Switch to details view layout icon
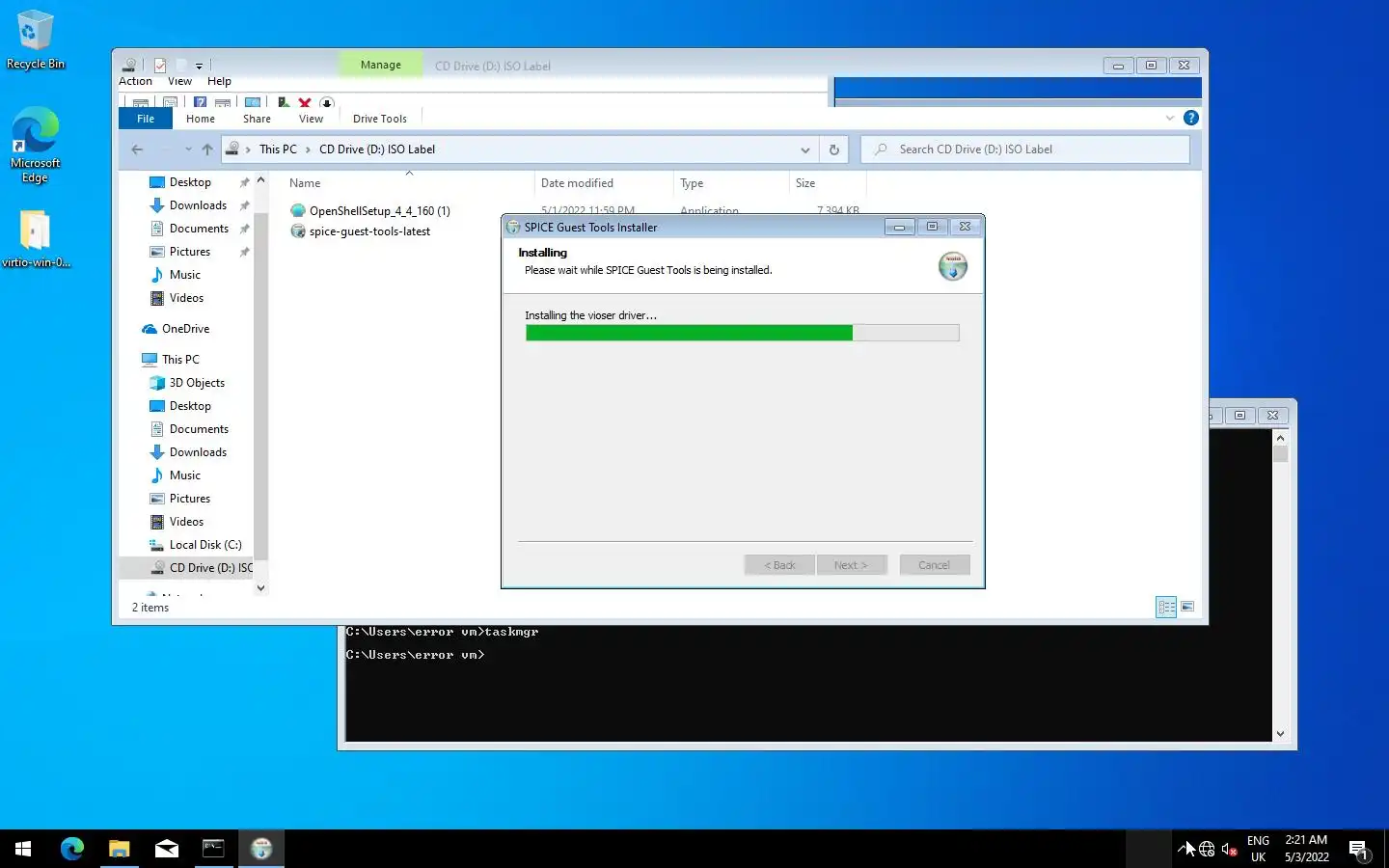This screenshot has width=1389, height=868. pos(1166,607)
